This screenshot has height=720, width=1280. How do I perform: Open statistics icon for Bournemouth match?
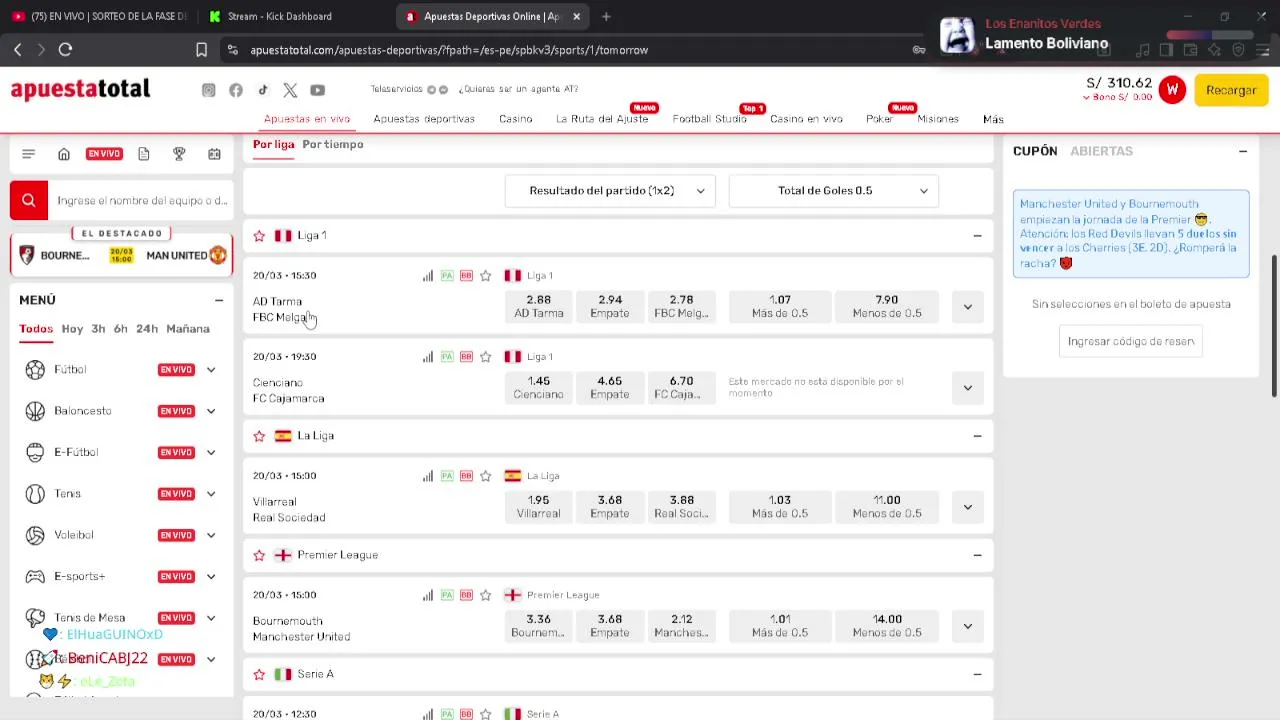(x=428, y=595)
